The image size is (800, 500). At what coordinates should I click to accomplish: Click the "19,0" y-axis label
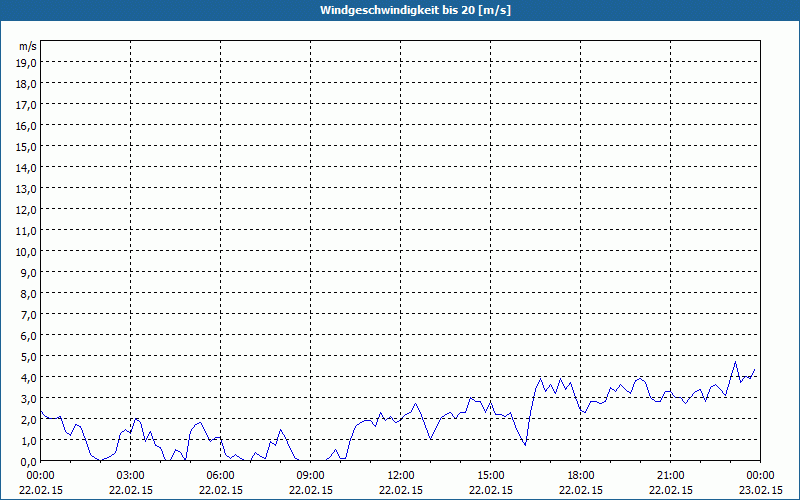pyautogui.click(x=27, y=62)
